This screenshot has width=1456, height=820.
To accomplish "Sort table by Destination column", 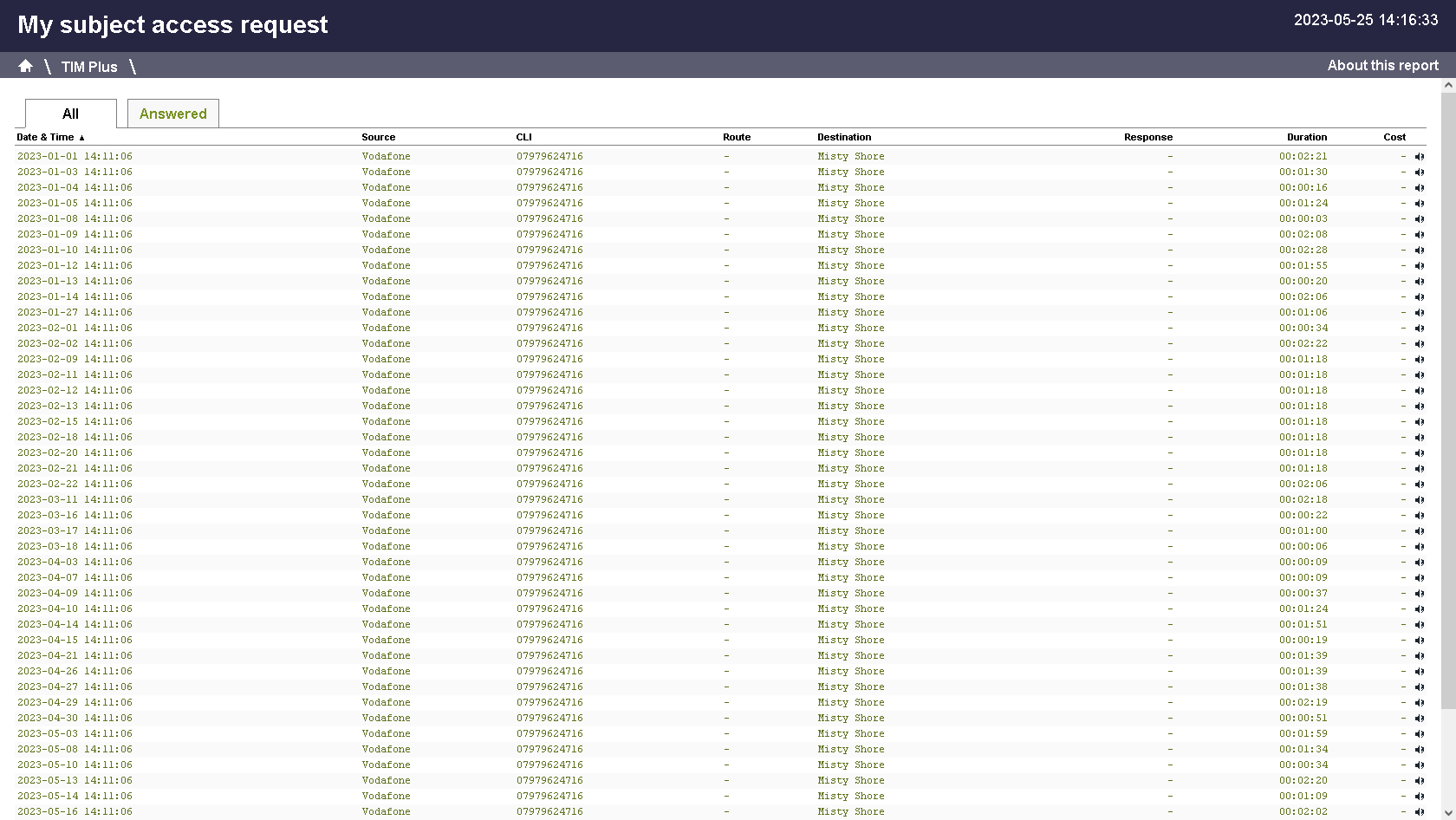I will [x=843, y=137].
